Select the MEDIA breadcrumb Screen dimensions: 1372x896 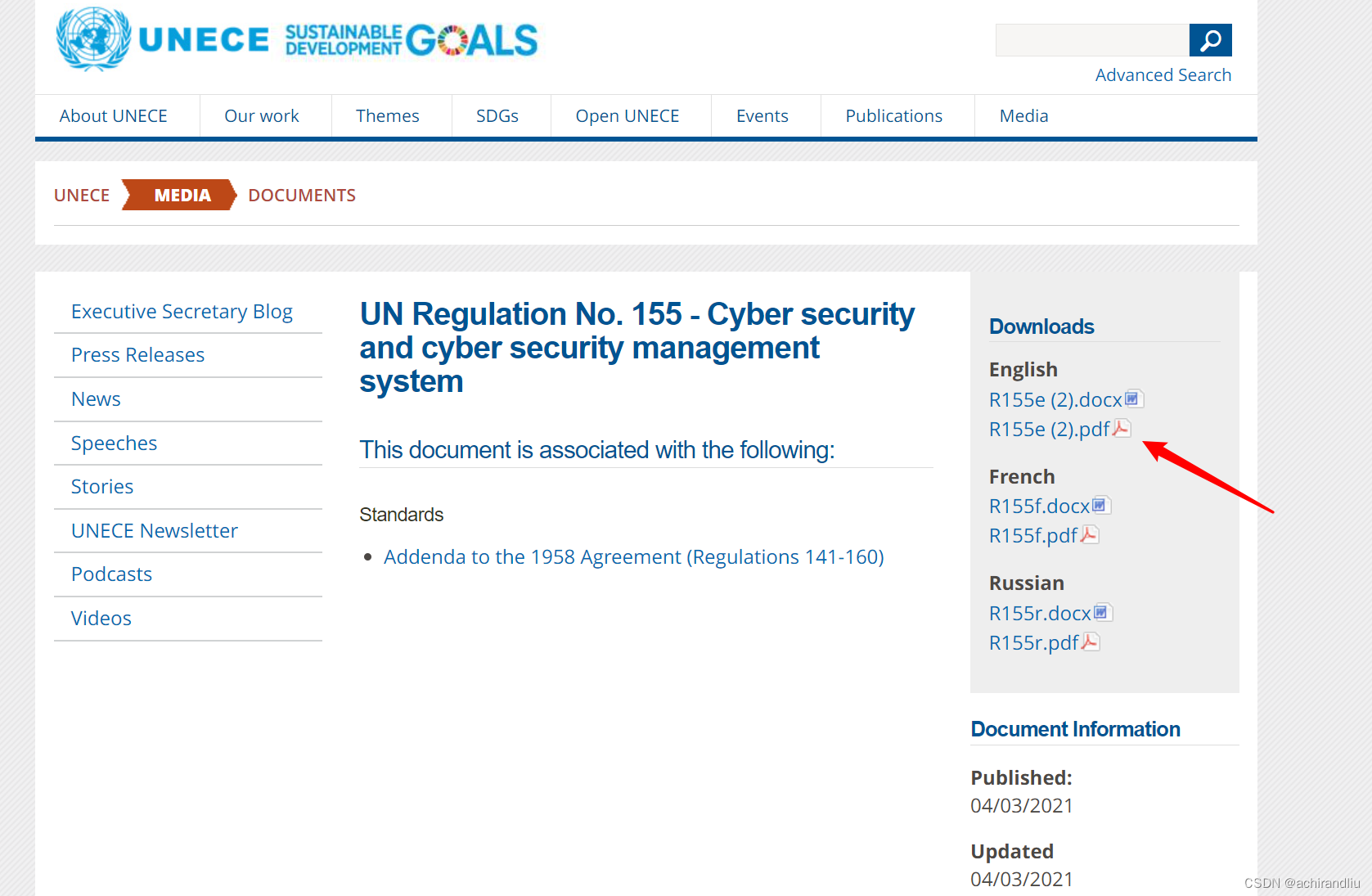click(x=182, y=195)
